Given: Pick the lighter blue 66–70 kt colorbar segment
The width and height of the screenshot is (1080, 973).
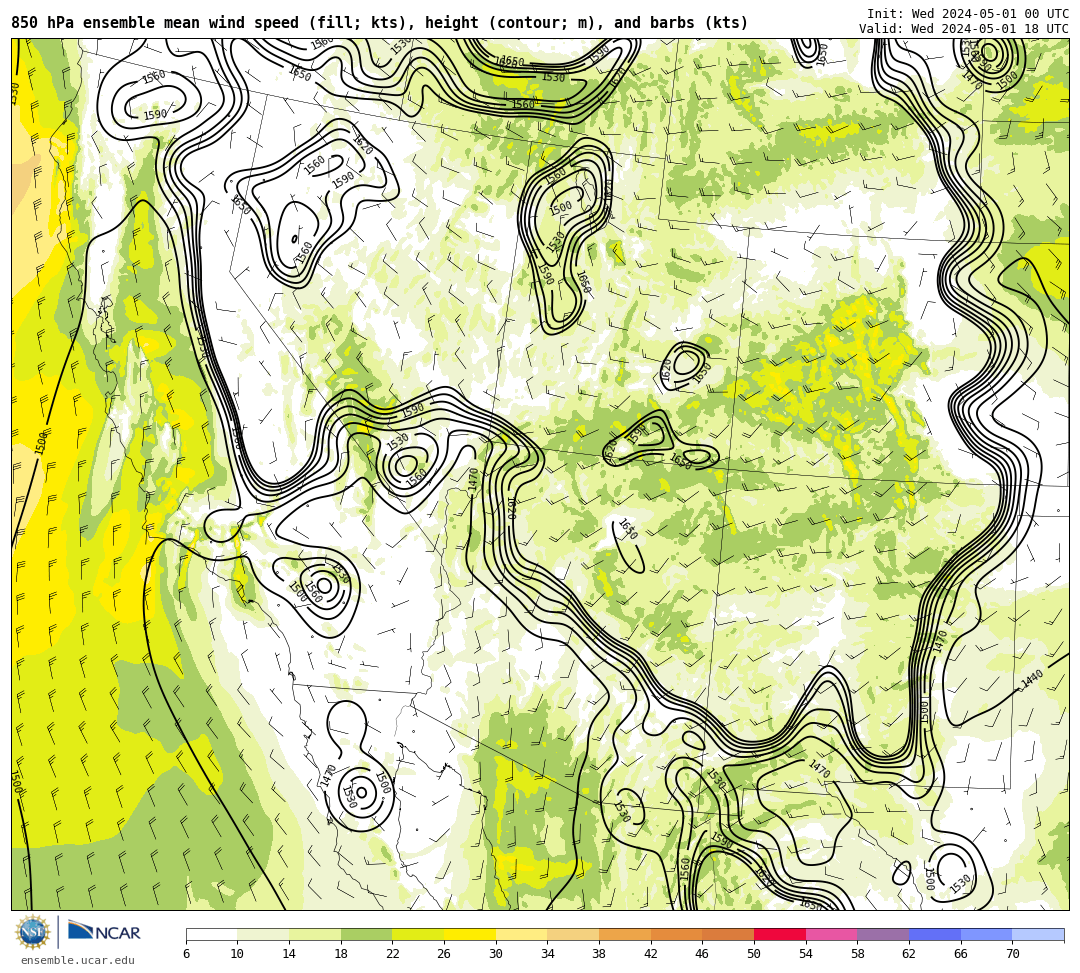Looking at the screenshot, I should pyautogui.click(x=986, y=934).
